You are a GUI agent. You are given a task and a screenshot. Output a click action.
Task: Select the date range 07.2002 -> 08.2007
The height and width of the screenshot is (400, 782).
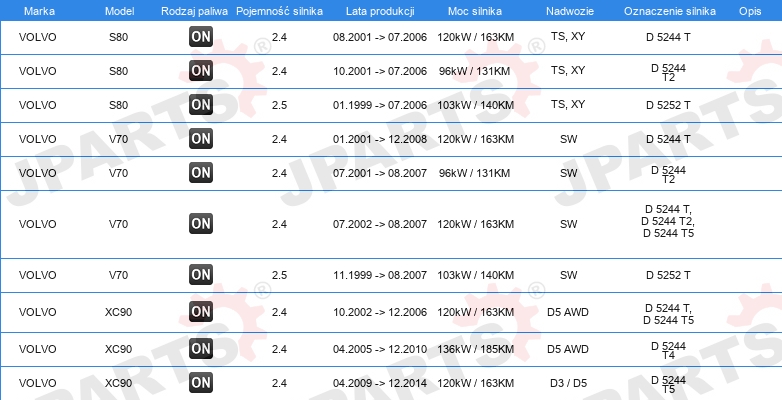380,224
